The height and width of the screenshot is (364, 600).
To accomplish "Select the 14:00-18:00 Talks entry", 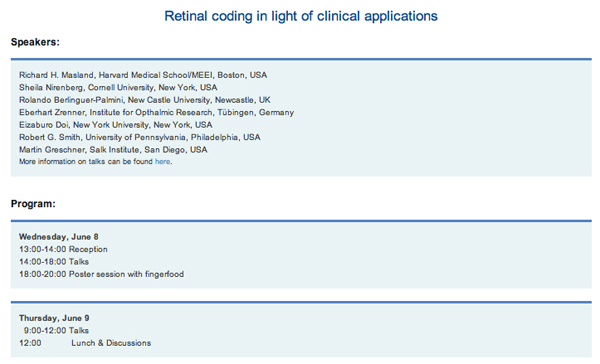I will 54,262.
